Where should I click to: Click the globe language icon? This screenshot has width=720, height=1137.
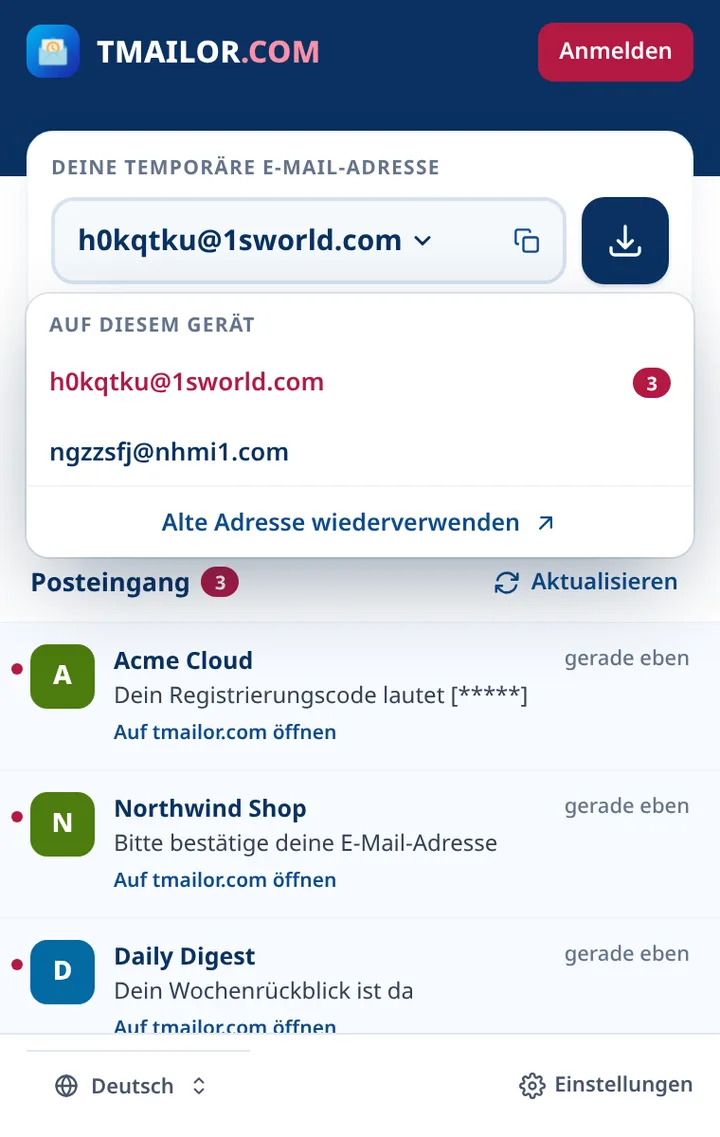point(67,1086)
